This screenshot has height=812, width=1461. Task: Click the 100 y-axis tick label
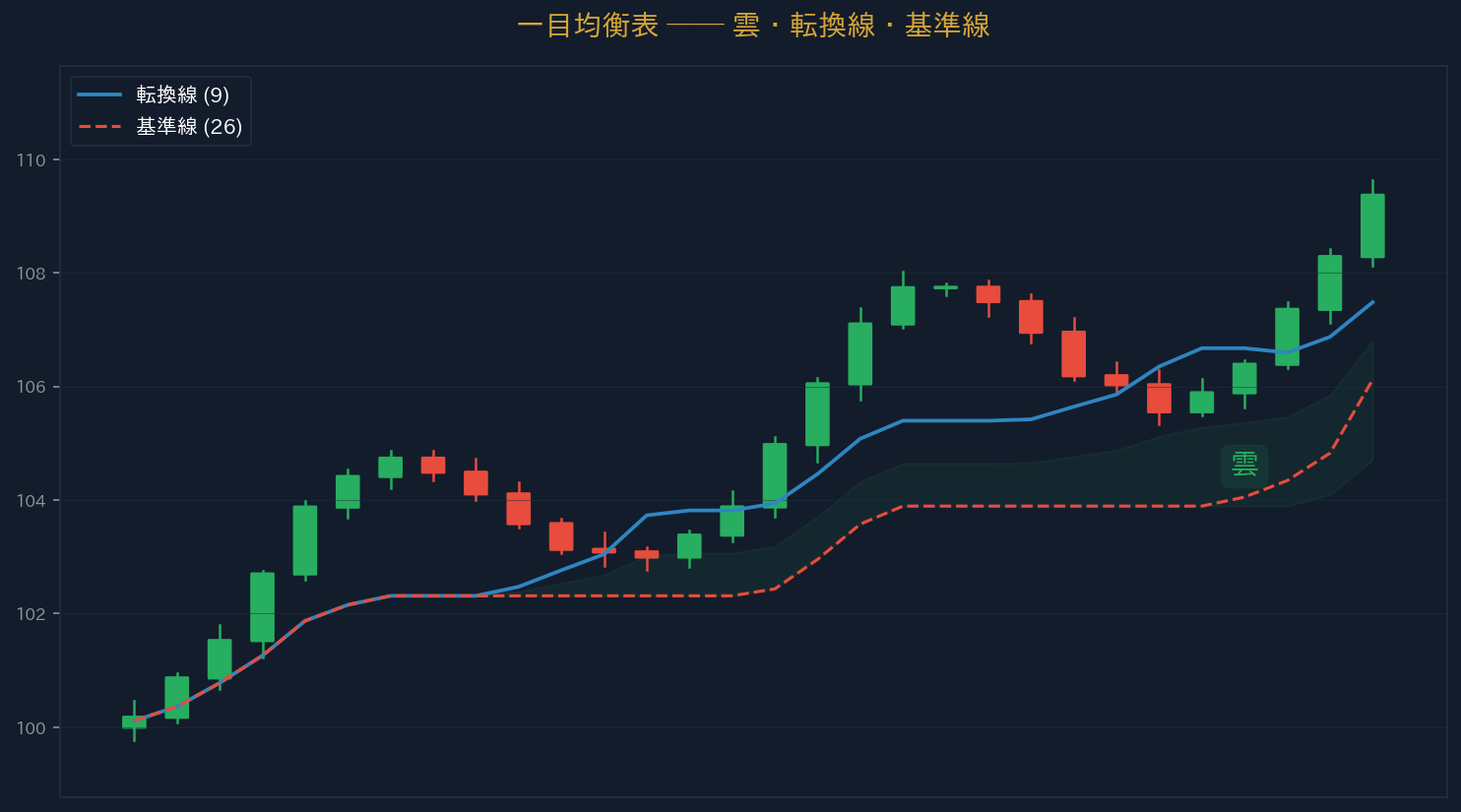point(32,728)
